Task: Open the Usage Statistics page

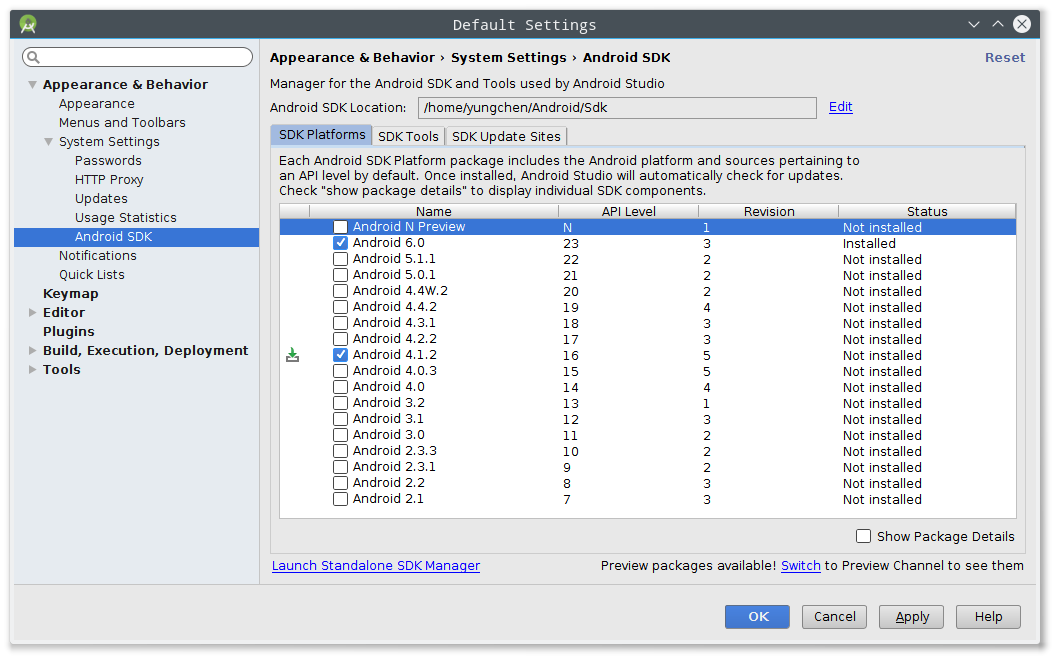Action: pyautogui.click(x=126, y=218)
